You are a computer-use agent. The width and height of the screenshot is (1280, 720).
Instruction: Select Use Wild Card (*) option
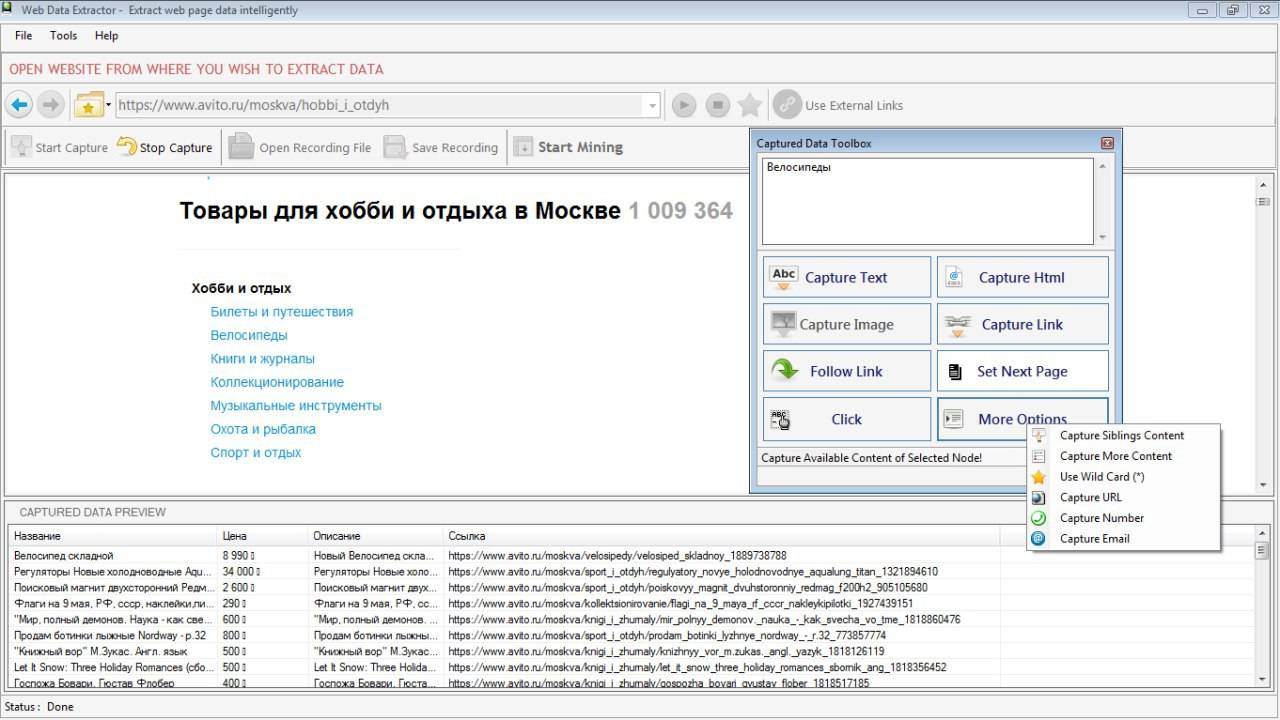1123,477
